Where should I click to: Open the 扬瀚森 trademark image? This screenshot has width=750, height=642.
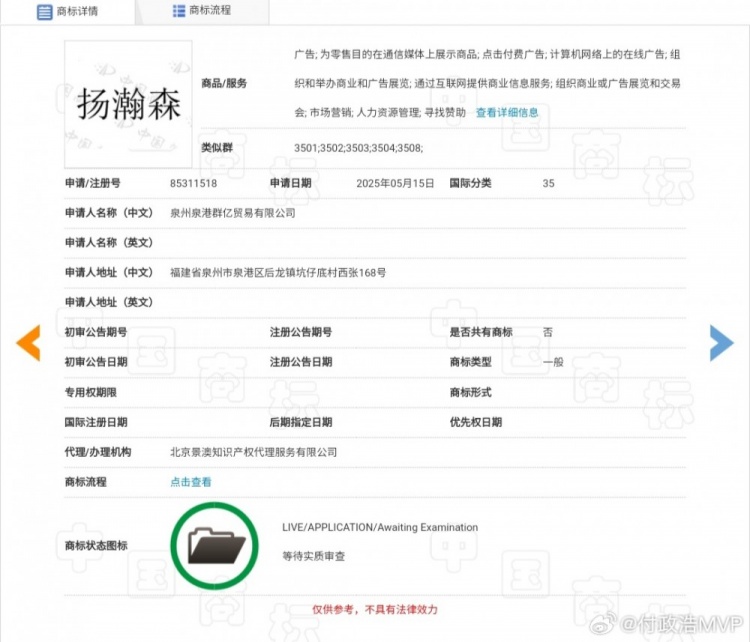(128, 104)
